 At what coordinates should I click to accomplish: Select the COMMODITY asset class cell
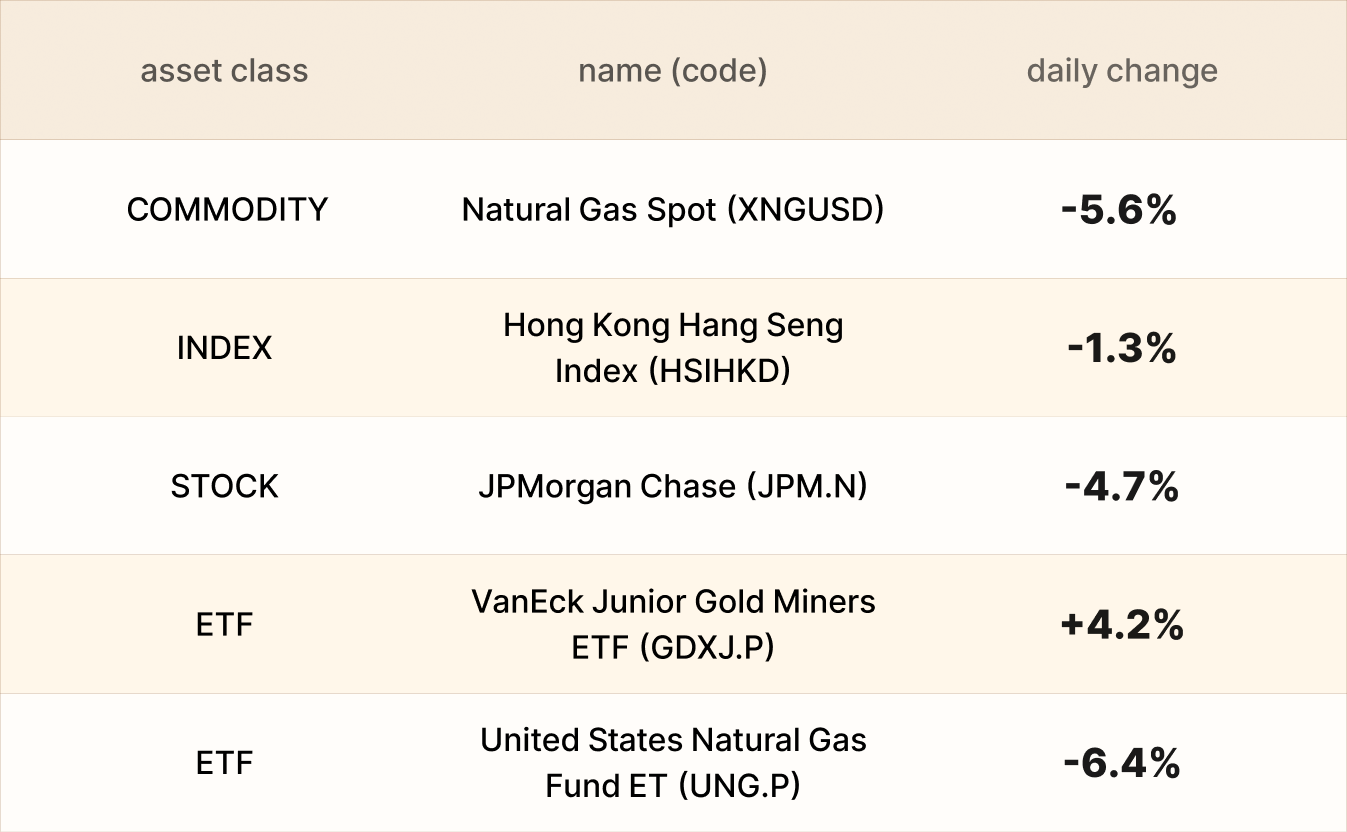[x=227, y=209]
